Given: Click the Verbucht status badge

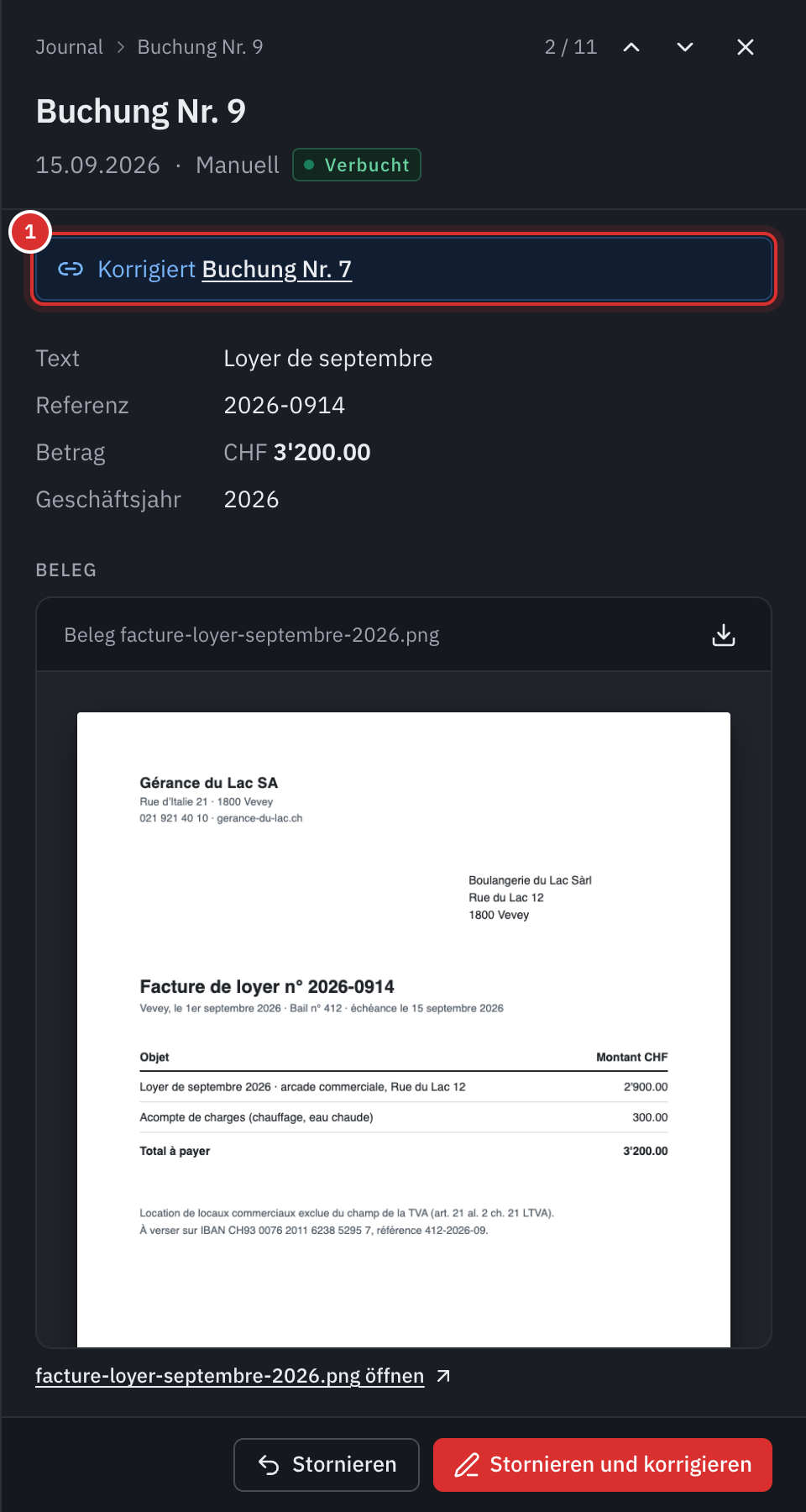Looking at the screenshot, I should point(357,165).
